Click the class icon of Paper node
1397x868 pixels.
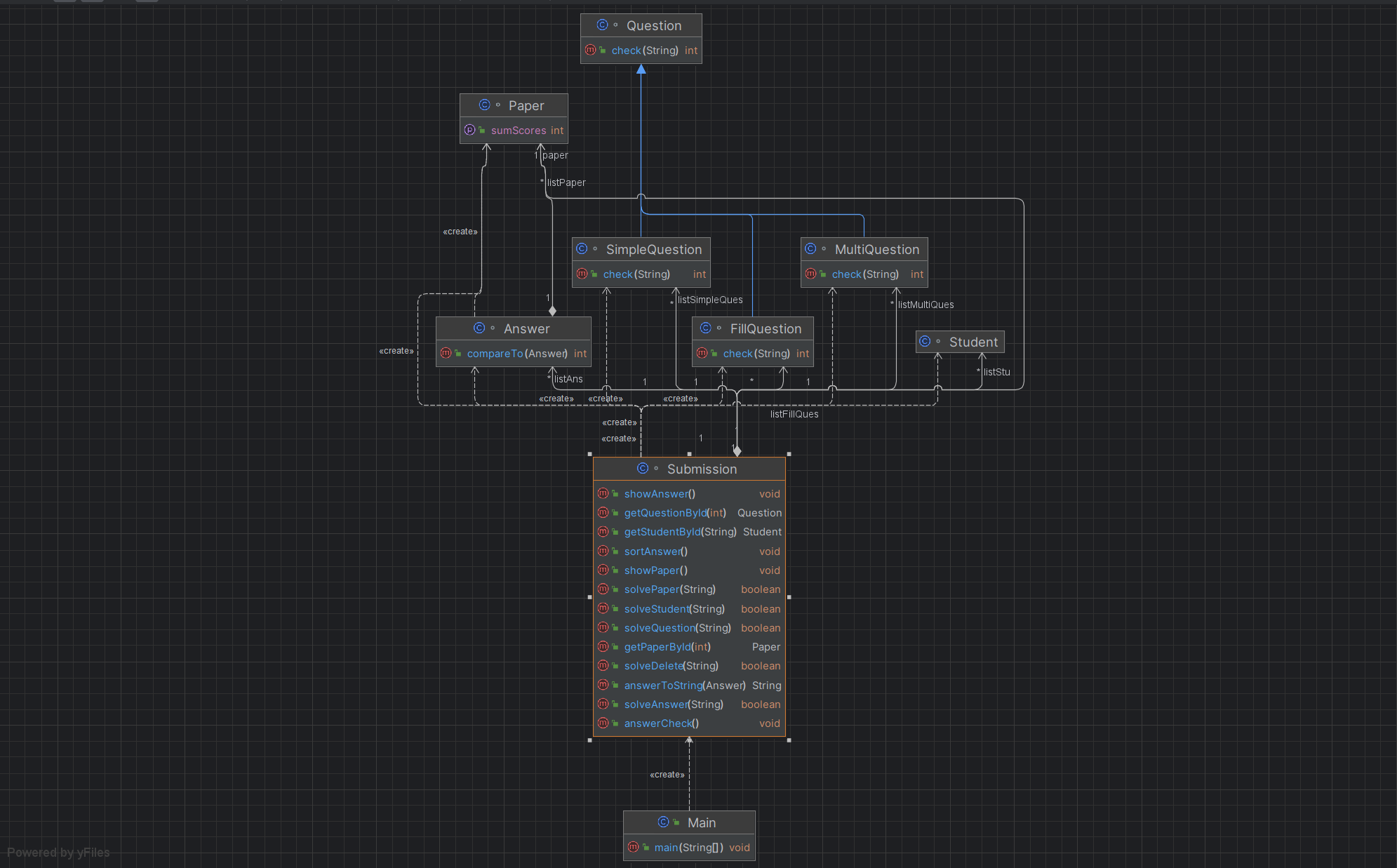pos(484,105)
